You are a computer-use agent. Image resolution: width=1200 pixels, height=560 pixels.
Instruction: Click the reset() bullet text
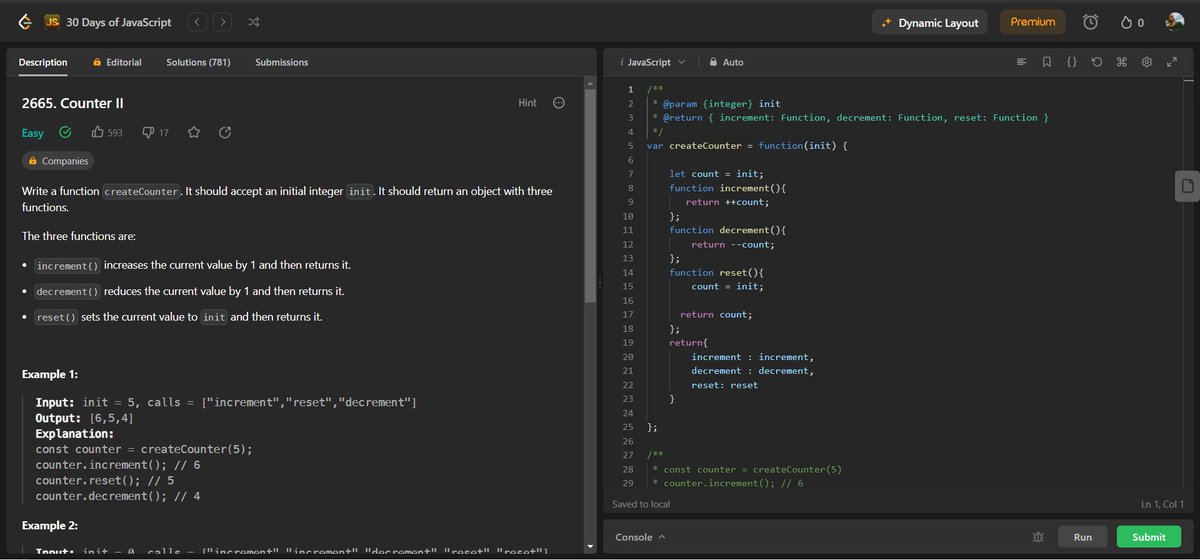point(178,317)
